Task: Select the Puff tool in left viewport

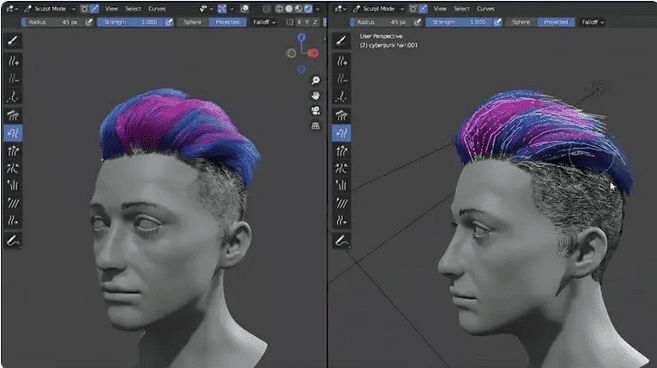Action: [x=13, y=185]
